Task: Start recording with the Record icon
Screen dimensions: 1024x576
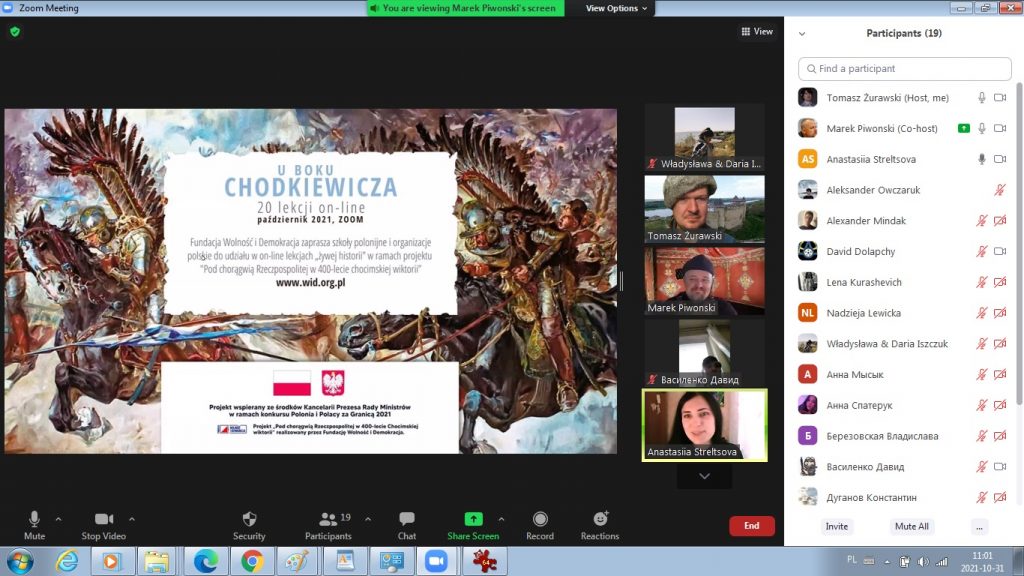Action: click(x=540, y=520)
